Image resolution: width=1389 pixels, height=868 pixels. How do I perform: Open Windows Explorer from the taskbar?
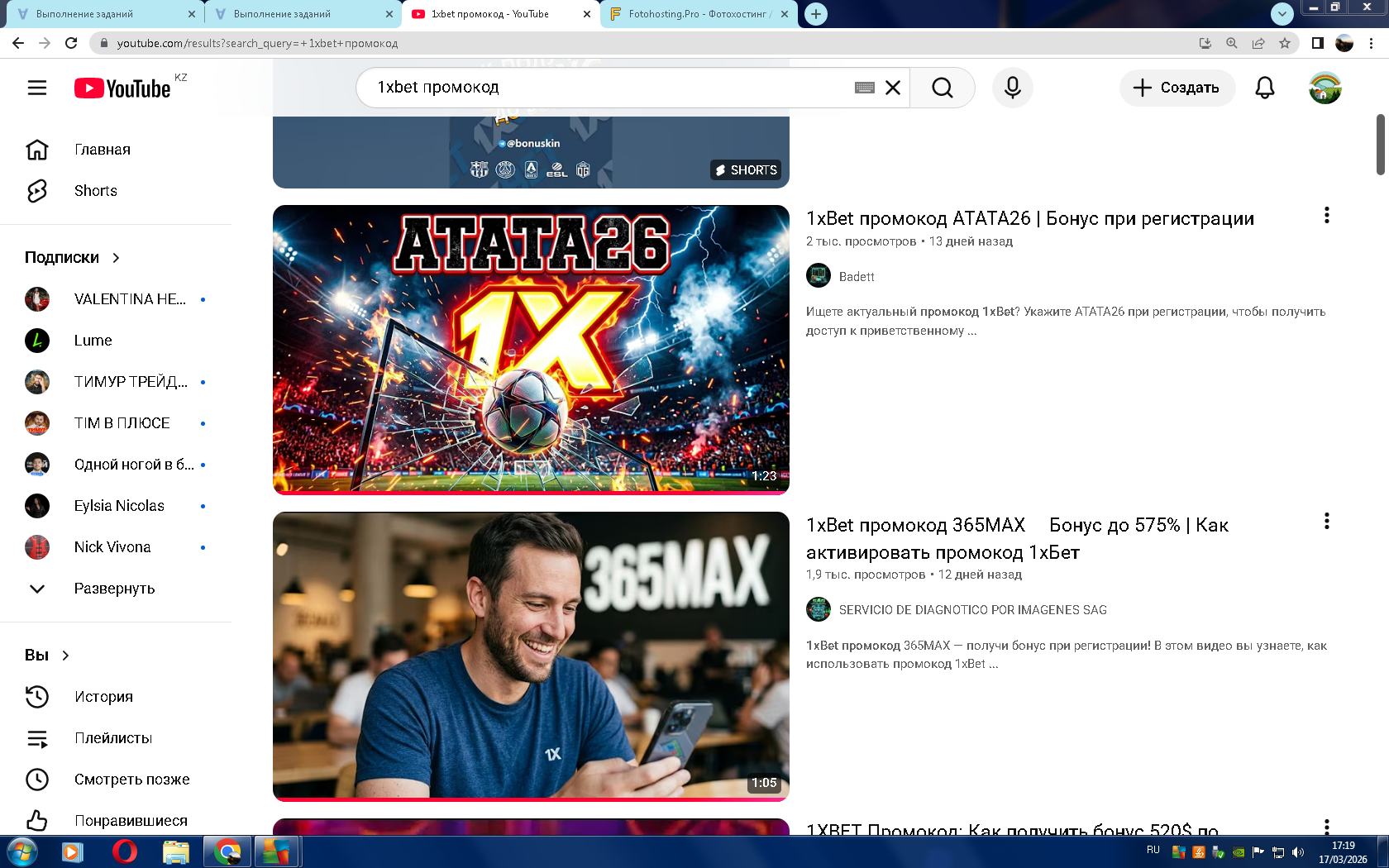tap(175, 851)
